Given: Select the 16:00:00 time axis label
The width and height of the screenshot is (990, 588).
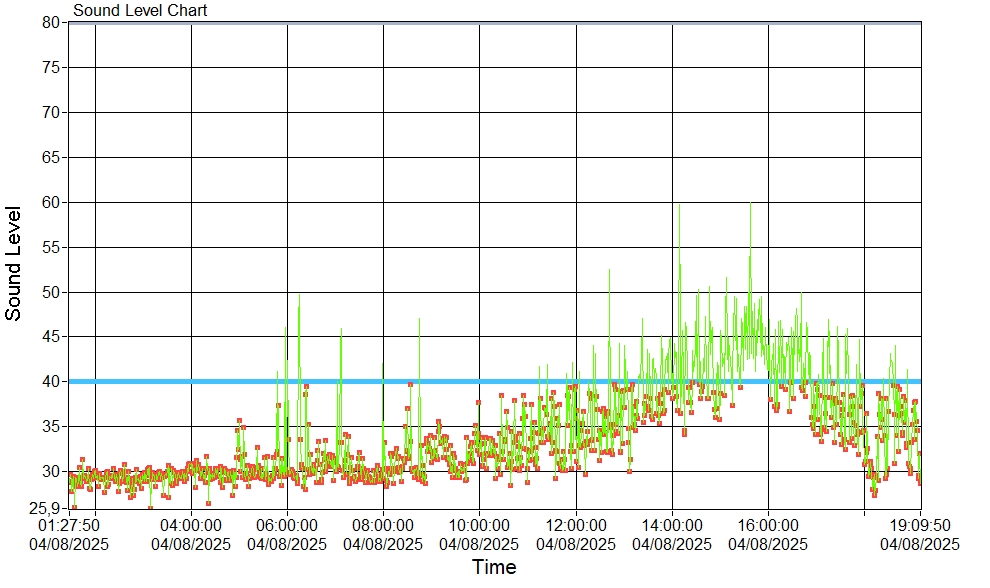Looking at the screenshot, I should pos(768,525).
